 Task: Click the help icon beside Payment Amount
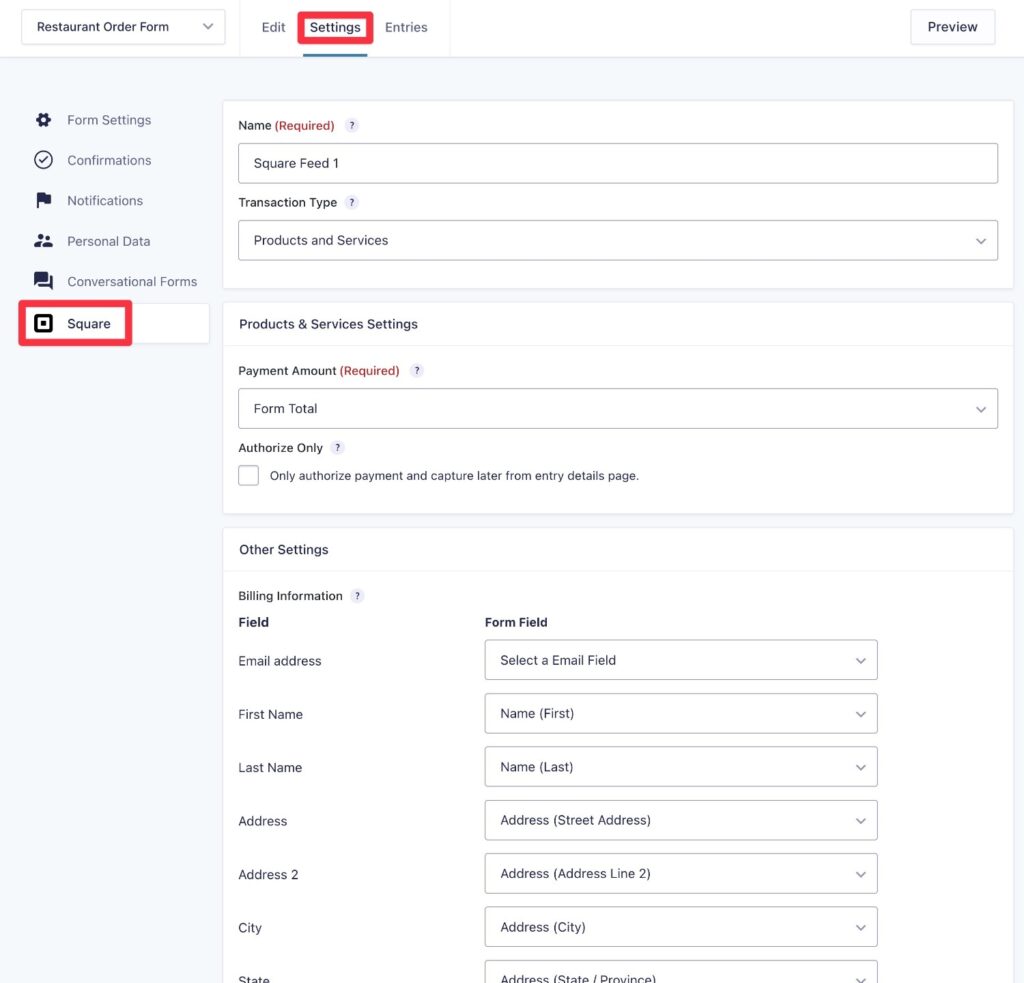(417, 370)
